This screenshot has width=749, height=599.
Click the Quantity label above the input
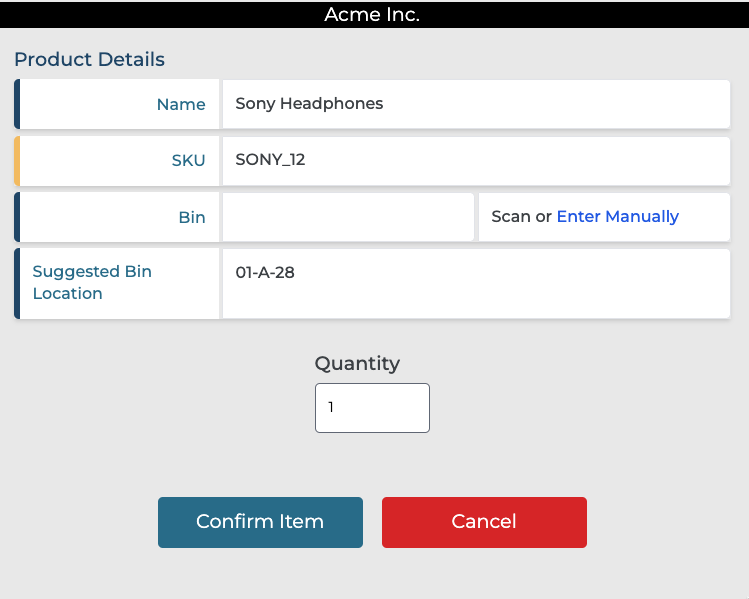pos(357,364)
